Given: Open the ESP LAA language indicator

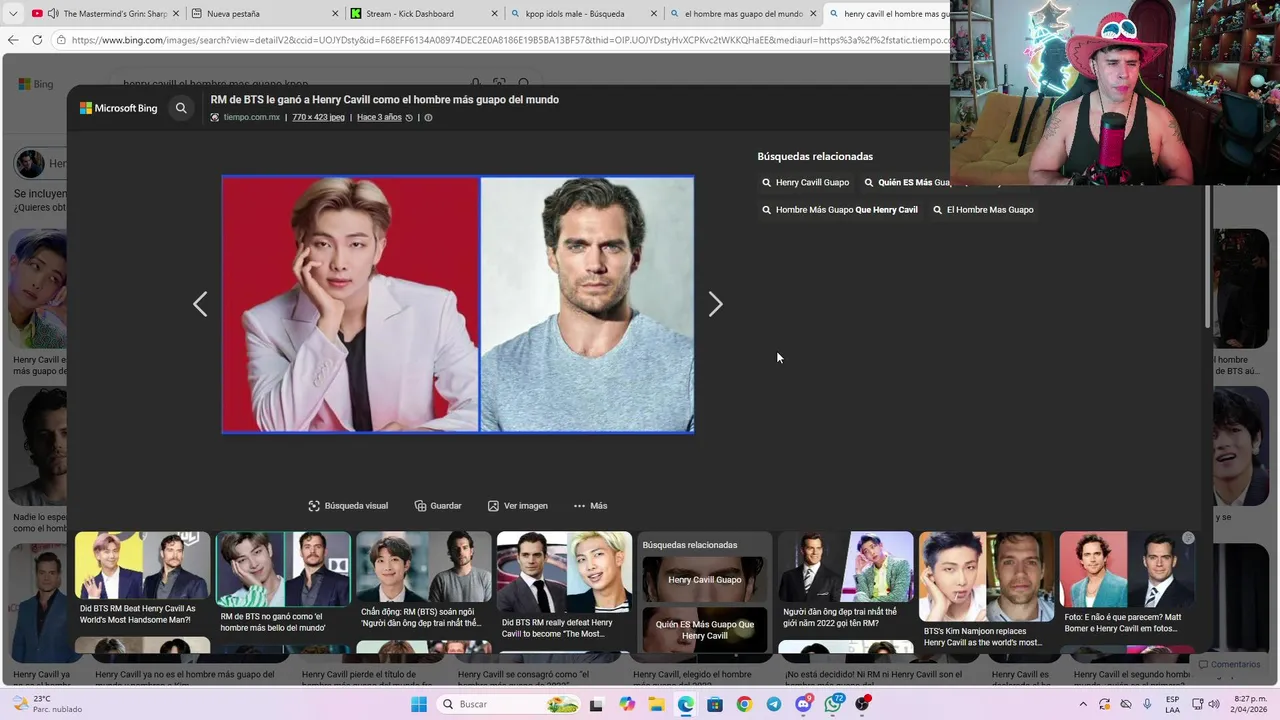Looking at the screenshot, I should 1172,704.
